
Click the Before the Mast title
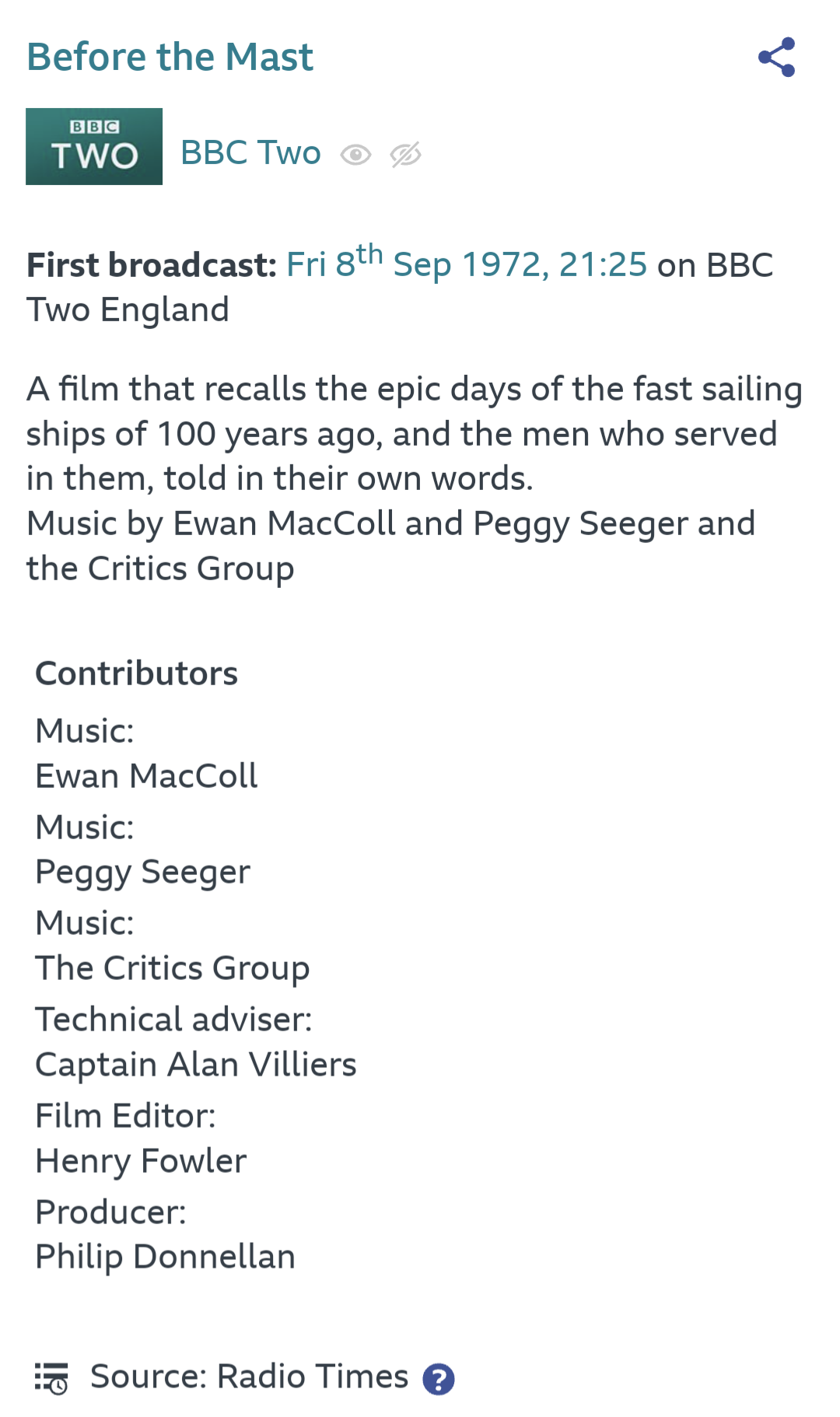[x=170, y=57]
